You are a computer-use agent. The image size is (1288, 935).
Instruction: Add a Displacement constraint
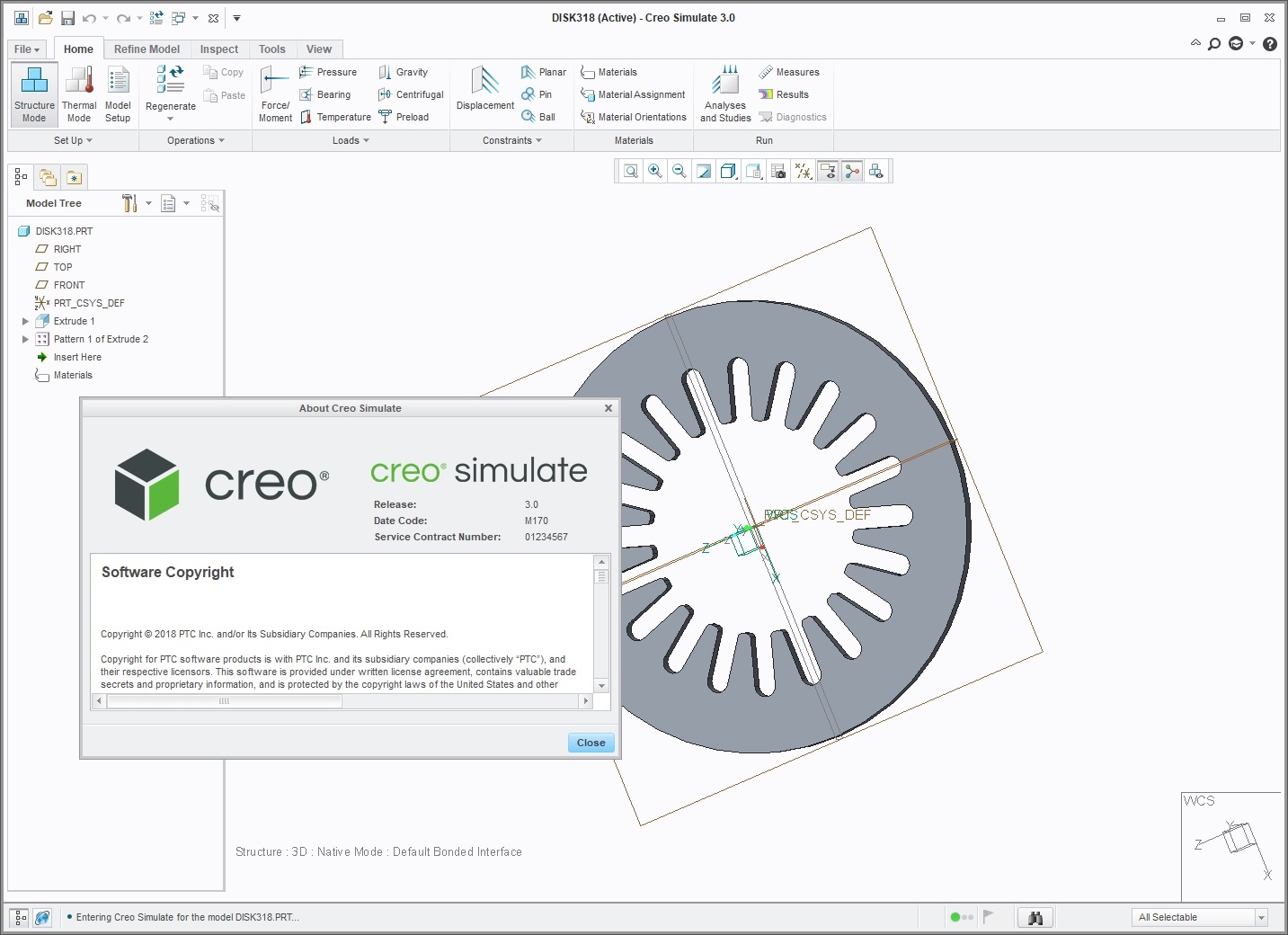[x=485, y=88]
